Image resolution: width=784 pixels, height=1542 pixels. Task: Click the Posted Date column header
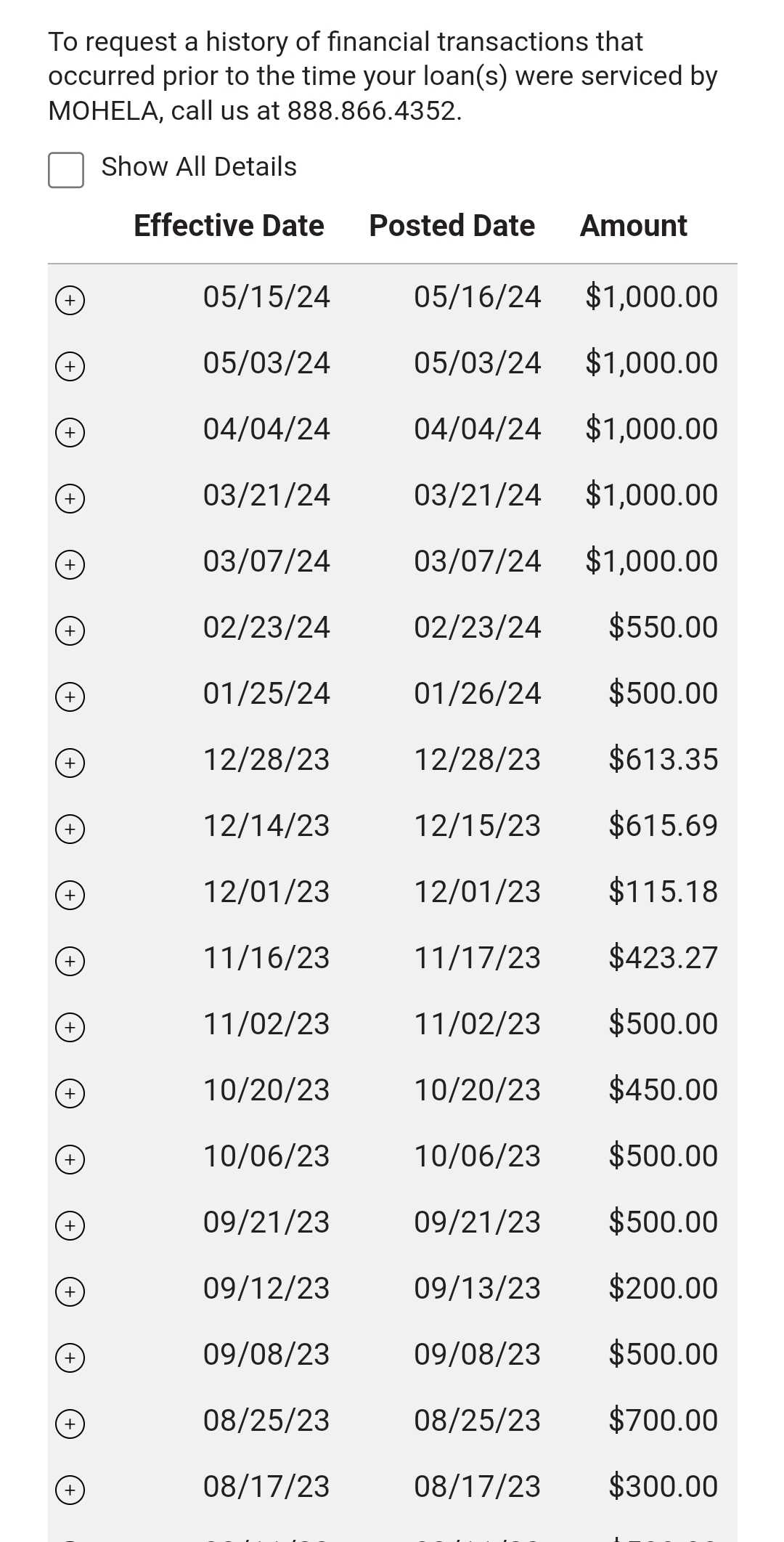pos(452,226)
